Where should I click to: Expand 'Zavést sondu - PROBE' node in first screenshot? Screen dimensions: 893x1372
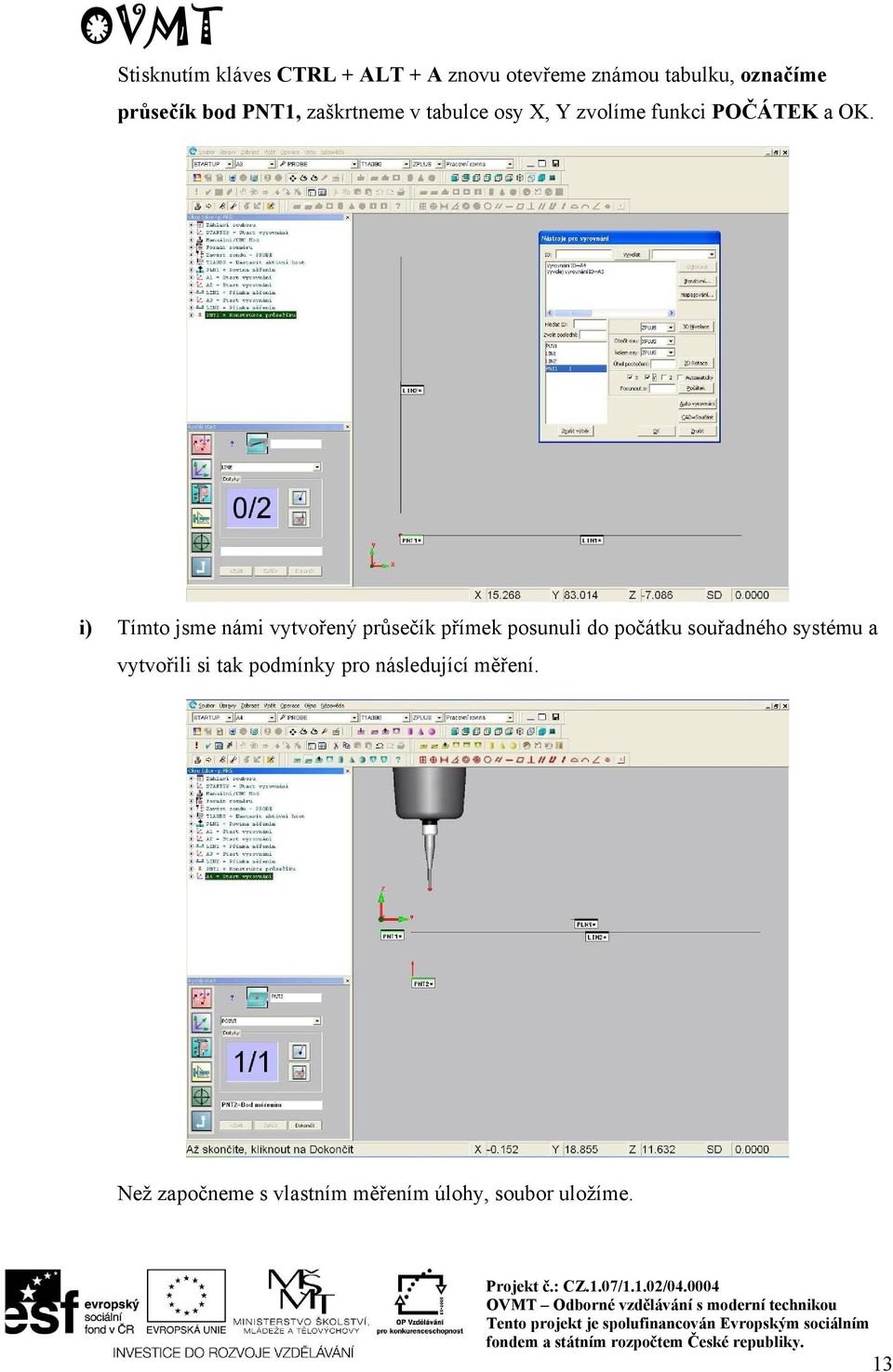(191, 255)
